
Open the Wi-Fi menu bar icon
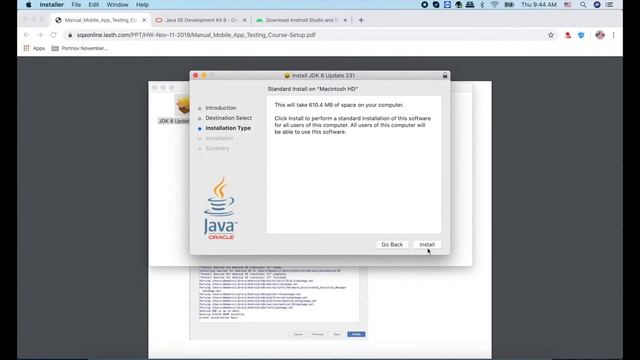495,4
